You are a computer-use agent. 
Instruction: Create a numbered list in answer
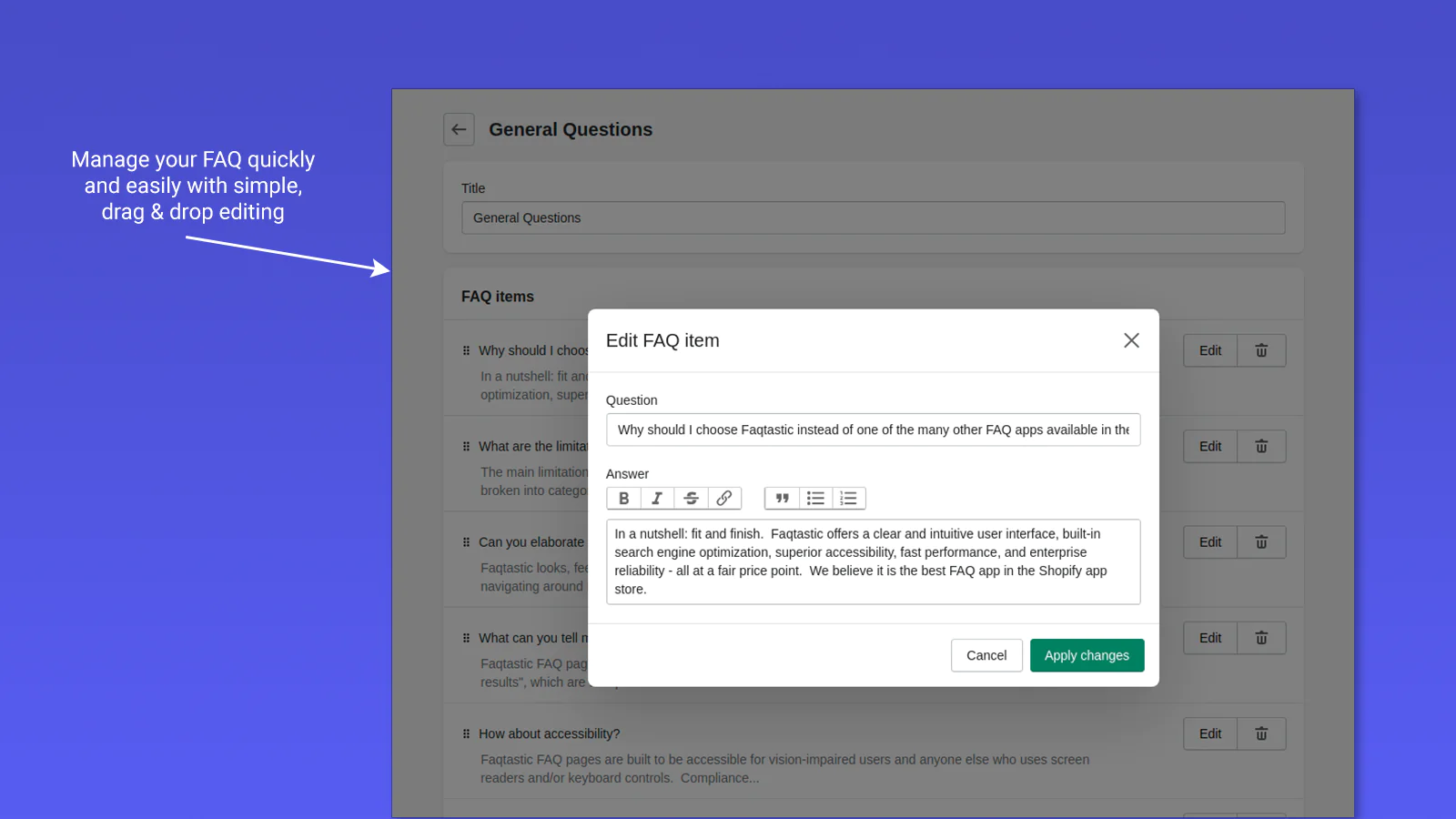[848, 499]
